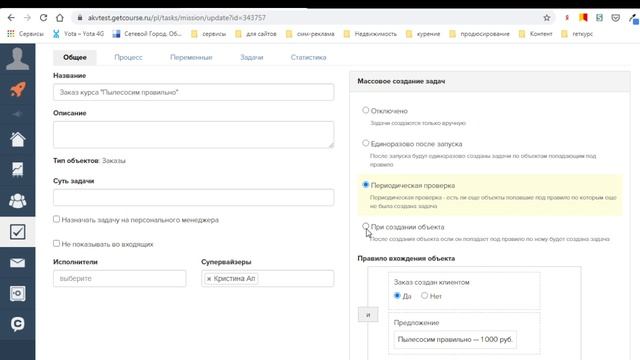Open the продюсирование bookmarks folder
The height and width of the screenshot is (360, 640).
[480, 34]
